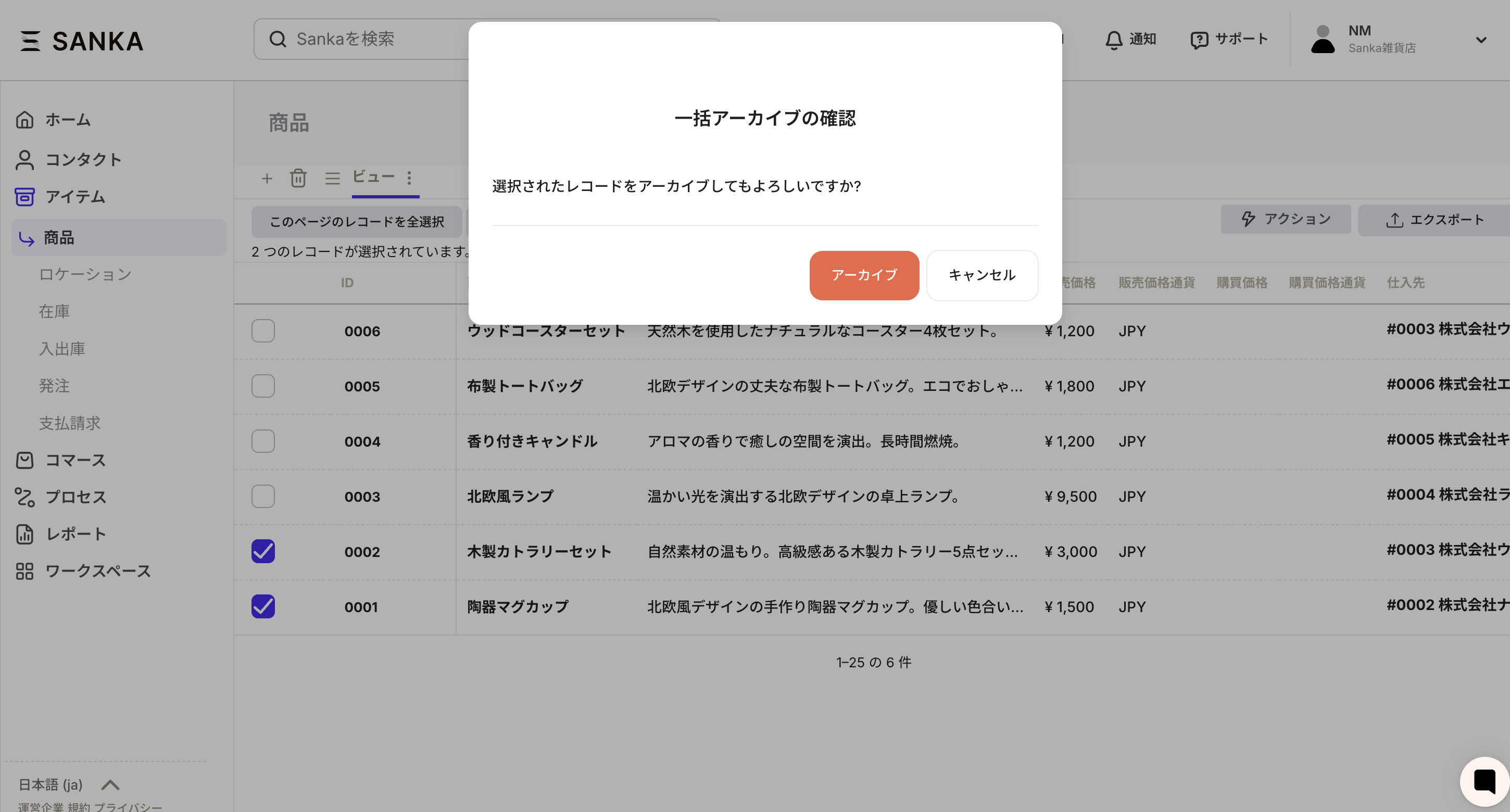Open the notification bell icon
1510x812 pixels.
coord(1113,40)
